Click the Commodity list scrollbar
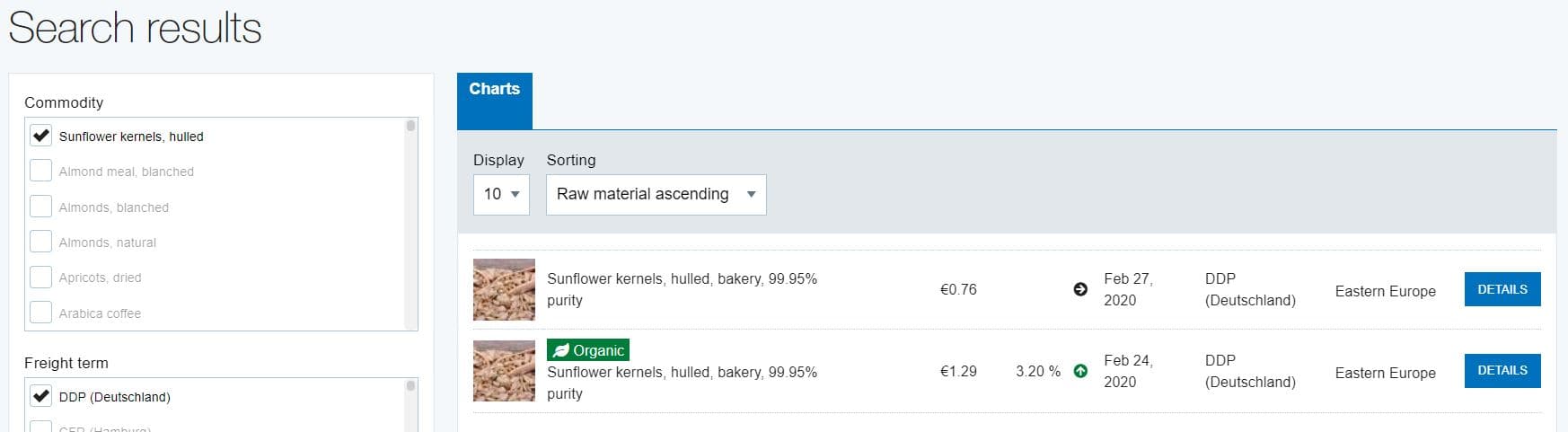The image size is (1568, 432). pyautogui.click(x=411, y=224)
